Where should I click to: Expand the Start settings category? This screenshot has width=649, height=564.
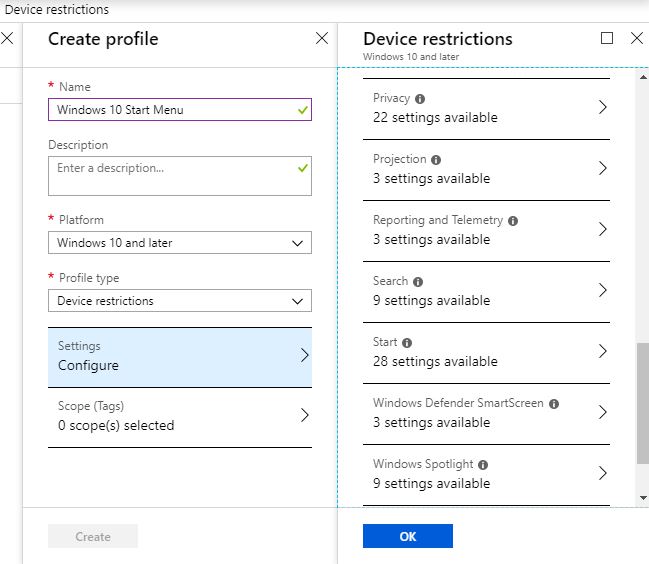click(490, 352)
